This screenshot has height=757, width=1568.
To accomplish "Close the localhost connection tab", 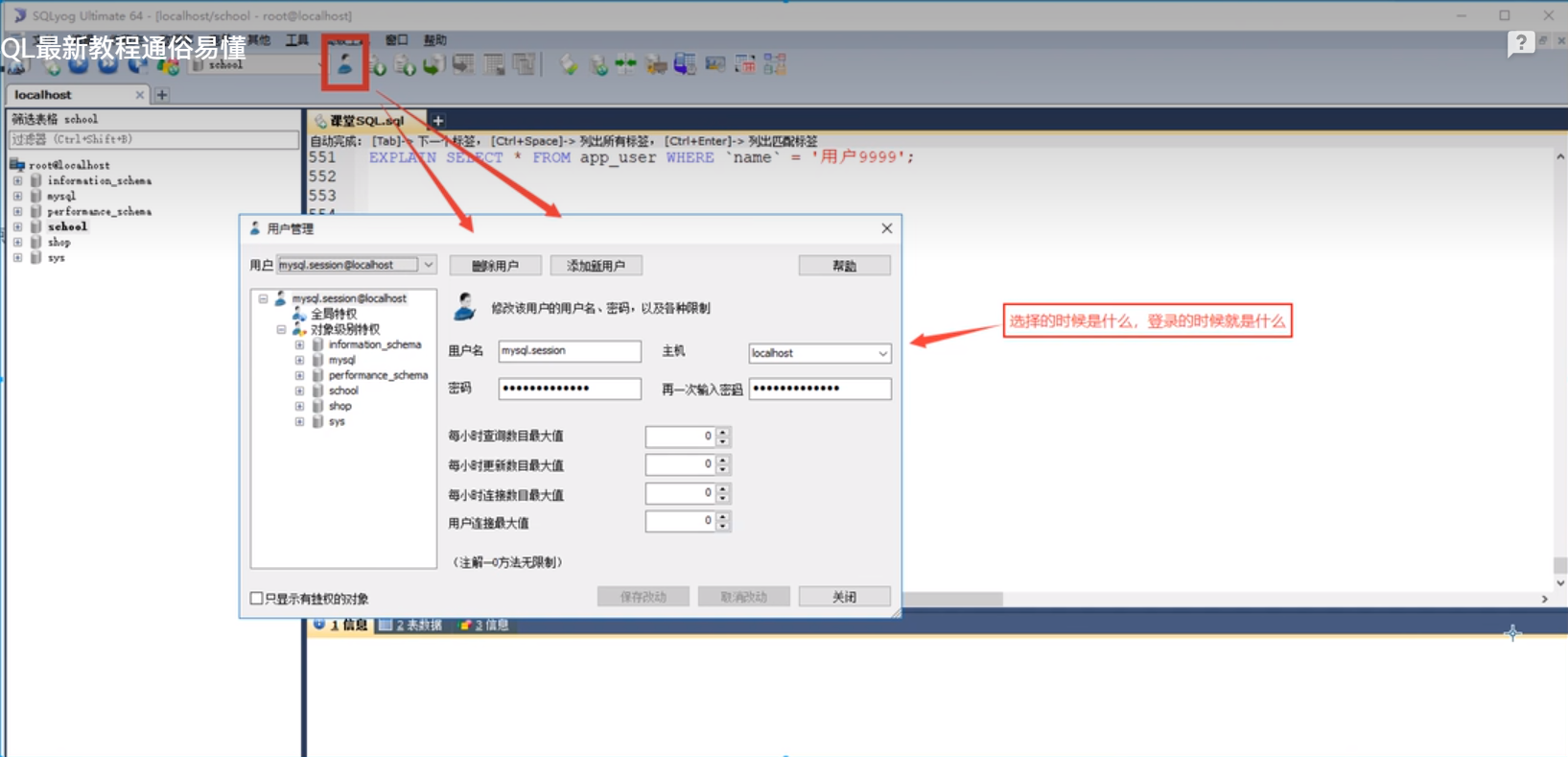I will (140, 95).
